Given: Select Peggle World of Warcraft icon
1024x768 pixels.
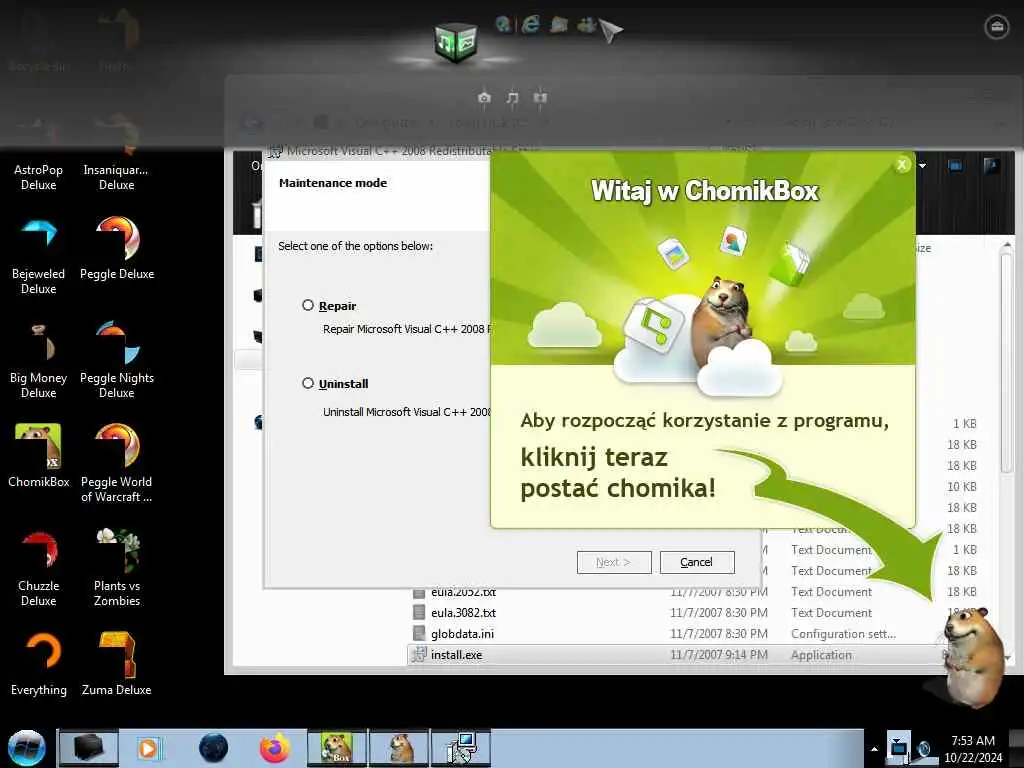Looking at the screenshot, I should pos(117,464).
